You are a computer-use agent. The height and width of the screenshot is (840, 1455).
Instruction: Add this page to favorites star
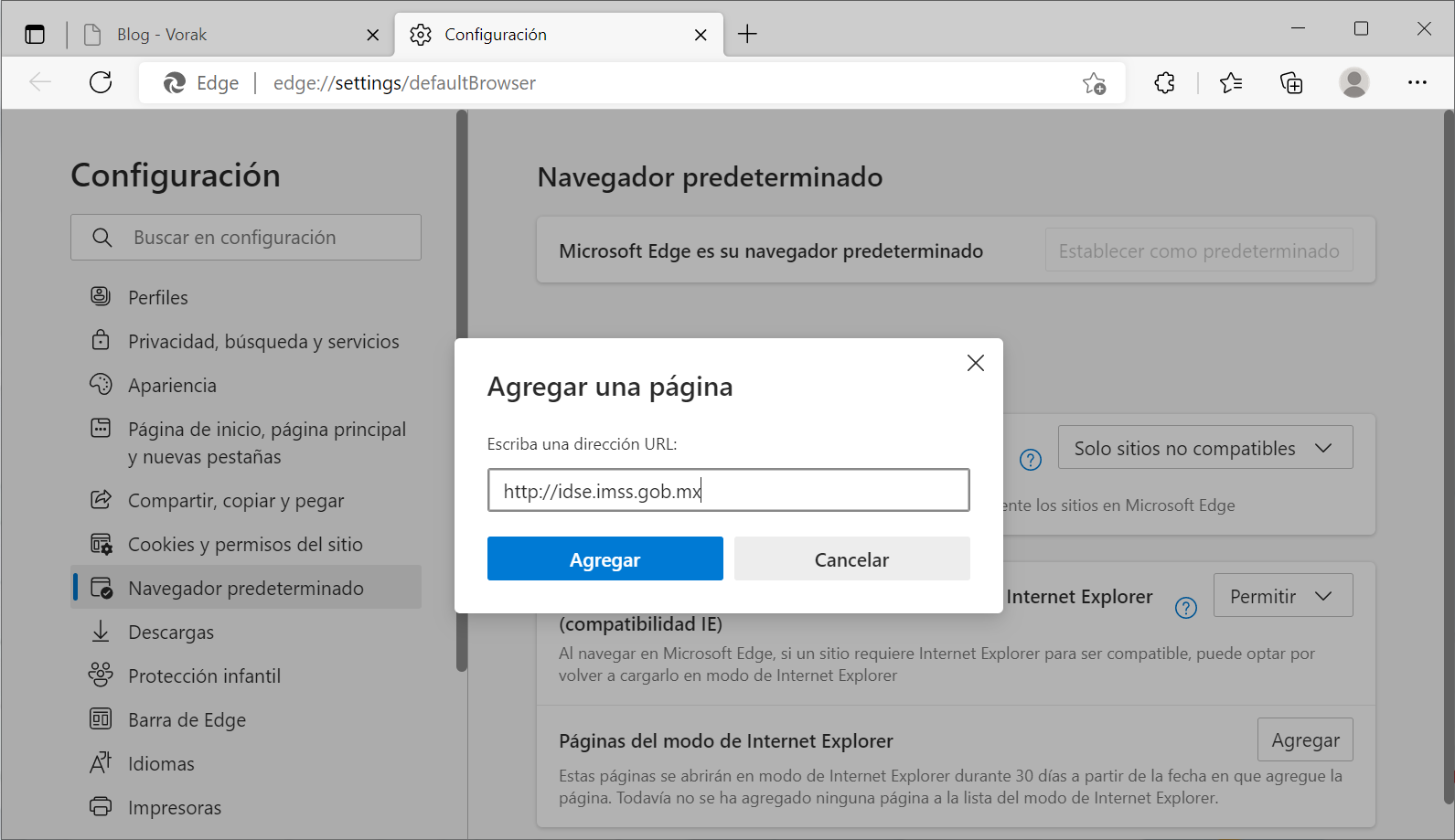click(1094, 83)
